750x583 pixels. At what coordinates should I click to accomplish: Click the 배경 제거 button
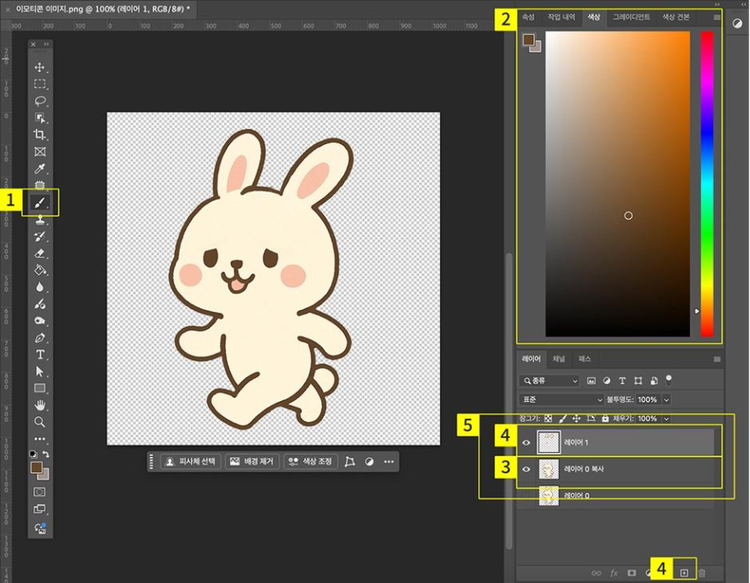point(250,462)
